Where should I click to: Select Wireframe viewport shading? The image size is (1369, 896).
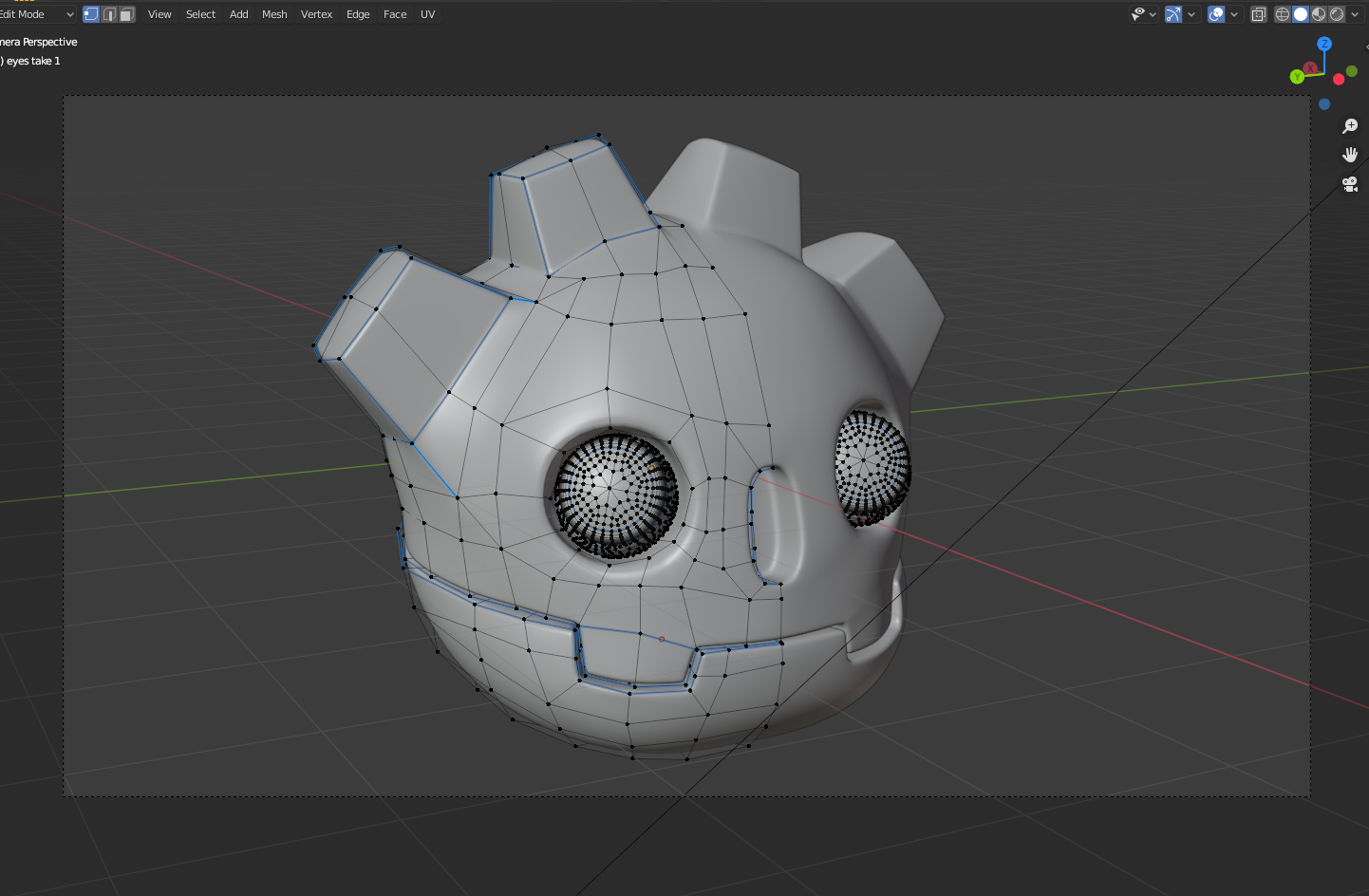tap(1284, 13)
